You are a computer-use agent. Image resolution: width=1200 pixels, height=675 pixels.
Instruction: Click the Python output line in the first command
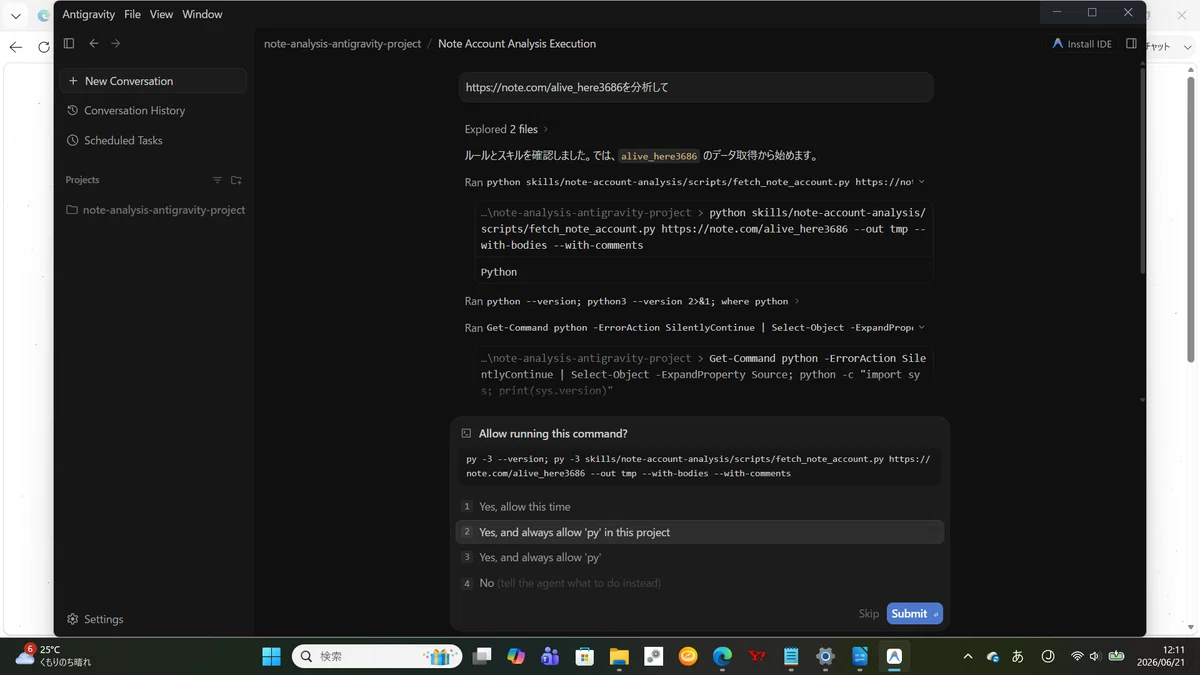pyautogui.click(x=499, y=272)
